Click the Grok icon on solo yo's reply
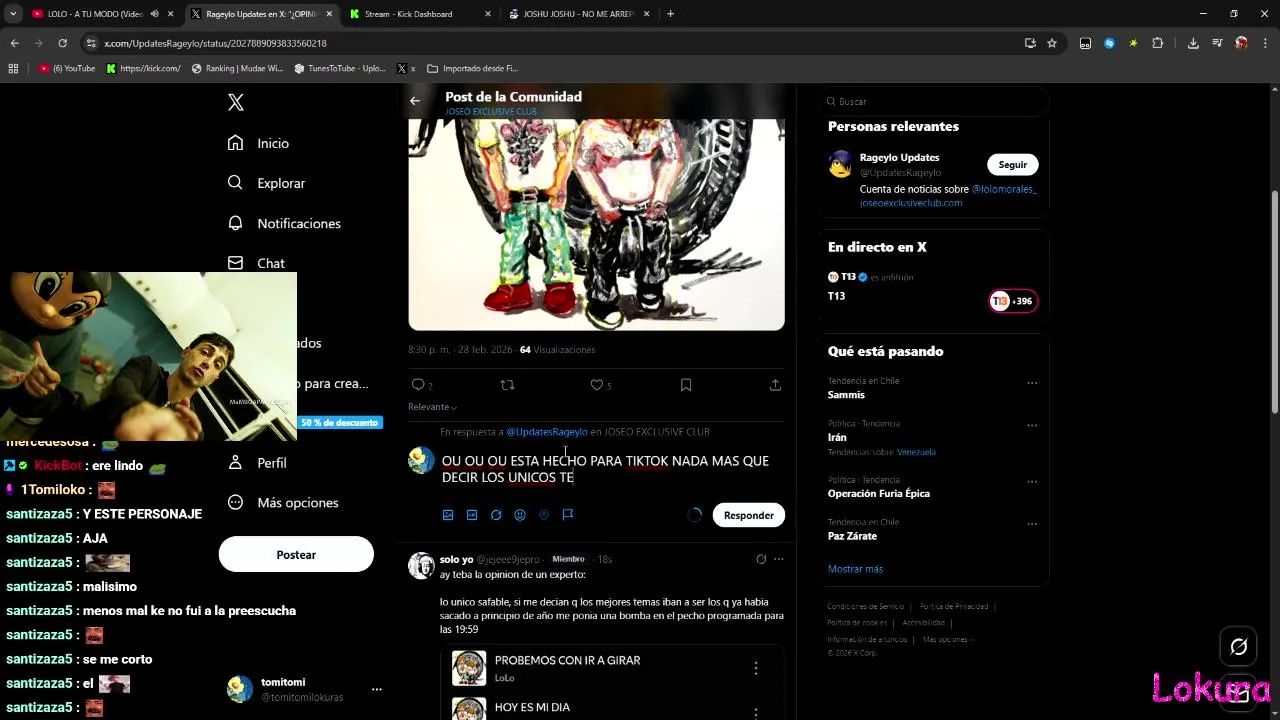 point(761,559)
